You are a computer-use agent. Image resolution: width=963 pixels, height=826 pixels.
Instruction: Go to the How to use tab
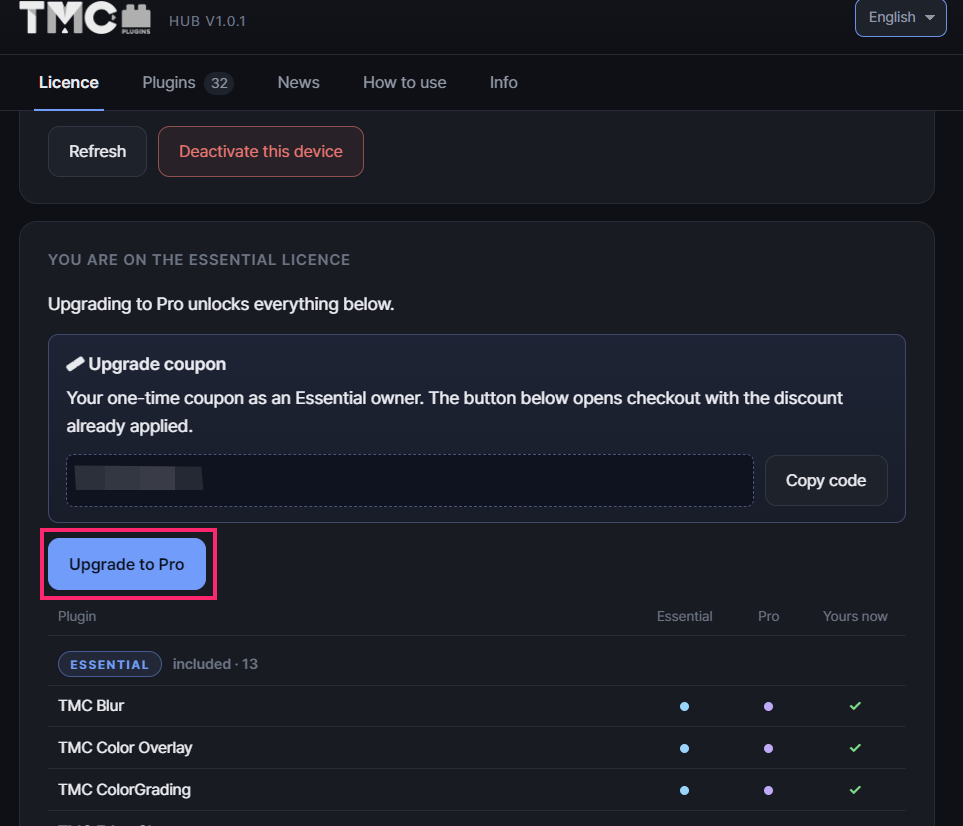coord(405,82)
